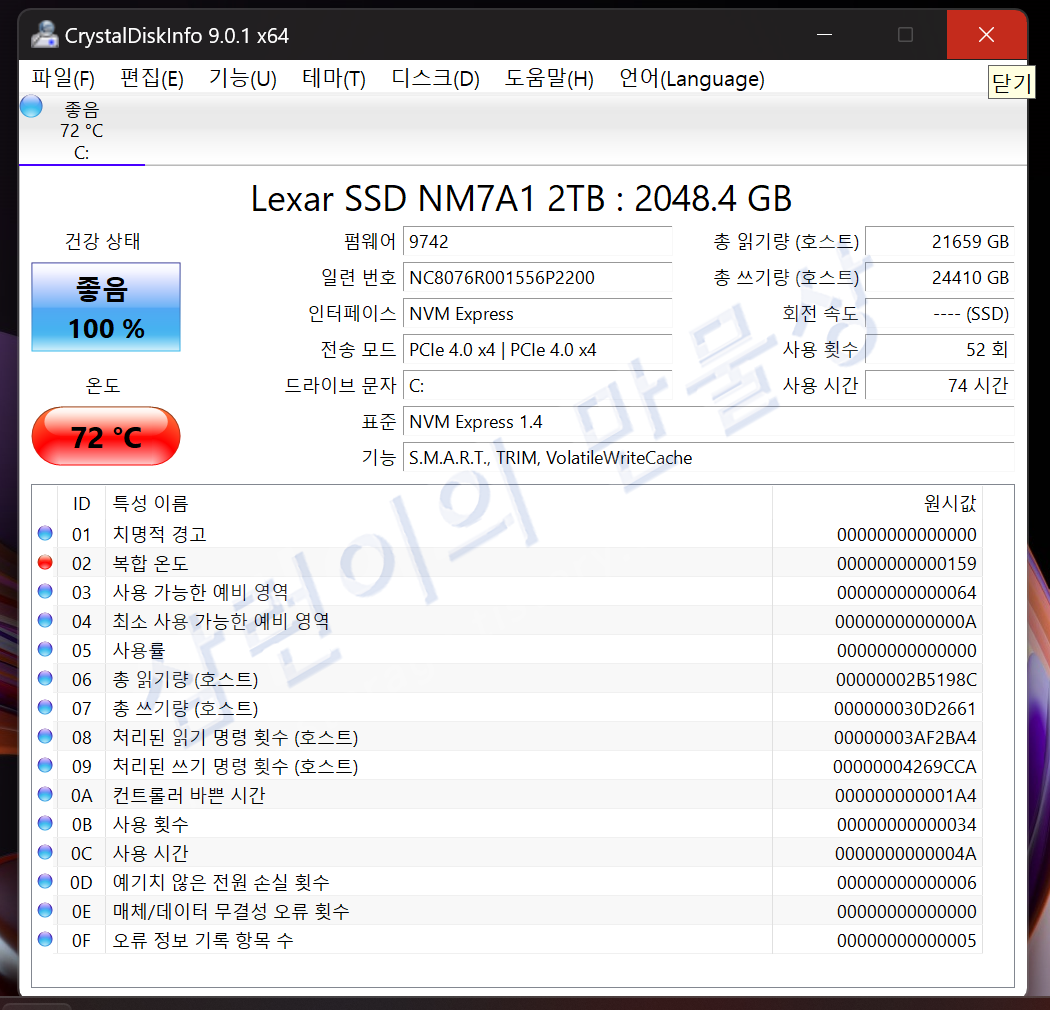Open the 편집(E) menu
The width and height of the screenshot is (1050, 1010).
(152, 78)
